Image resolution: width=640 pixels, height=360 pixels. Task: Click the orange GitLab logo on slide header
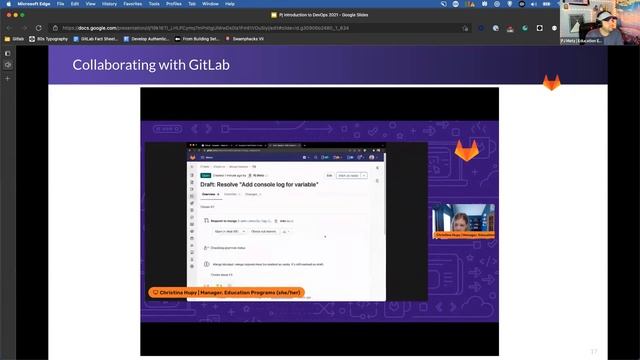(x=551, y=82)
